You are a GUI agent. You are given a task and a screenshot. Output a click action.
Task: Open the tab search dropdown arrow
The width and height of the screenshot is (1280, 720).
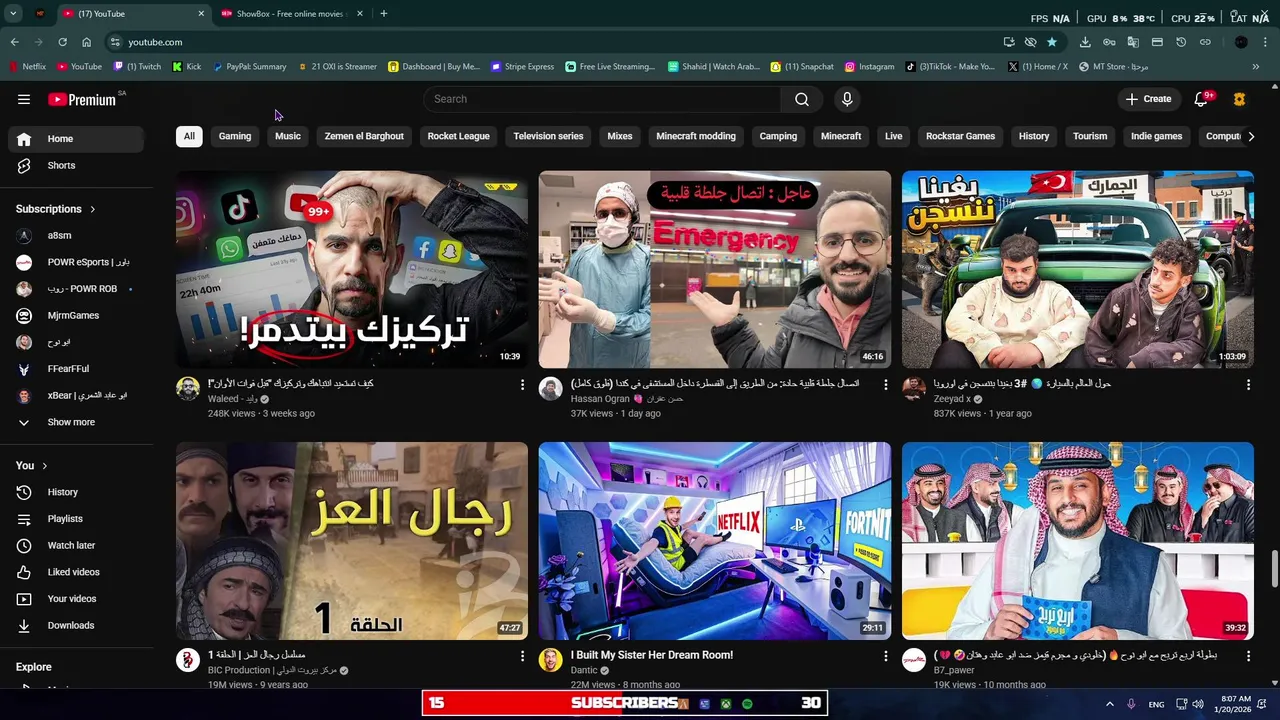pos(13,14)
